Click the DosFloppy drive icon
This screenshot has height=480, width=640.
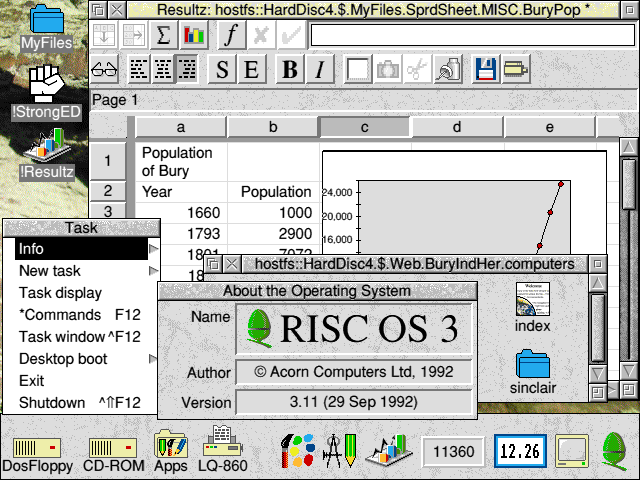37,455
